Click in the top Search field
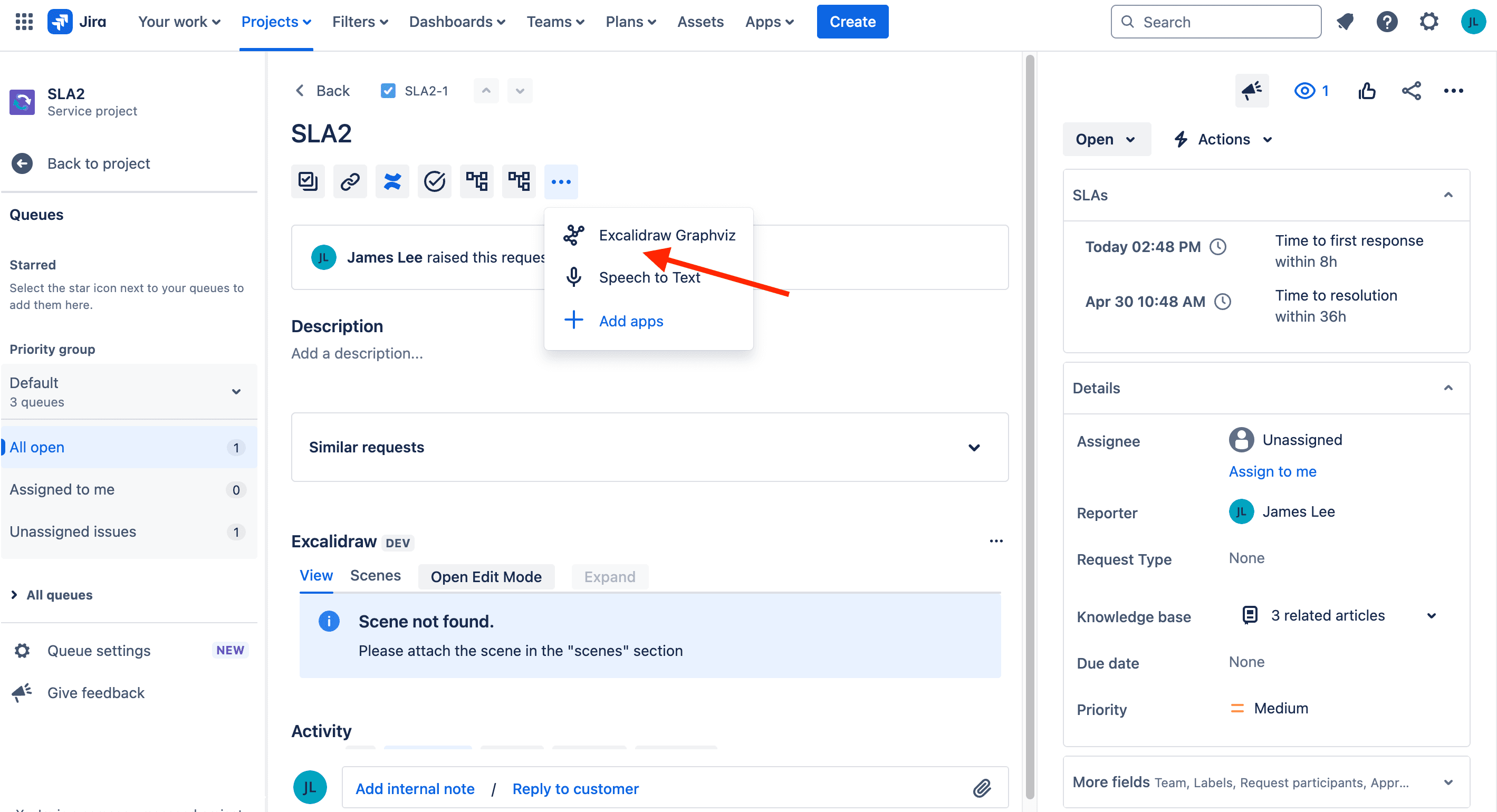 click(1216, 22)
